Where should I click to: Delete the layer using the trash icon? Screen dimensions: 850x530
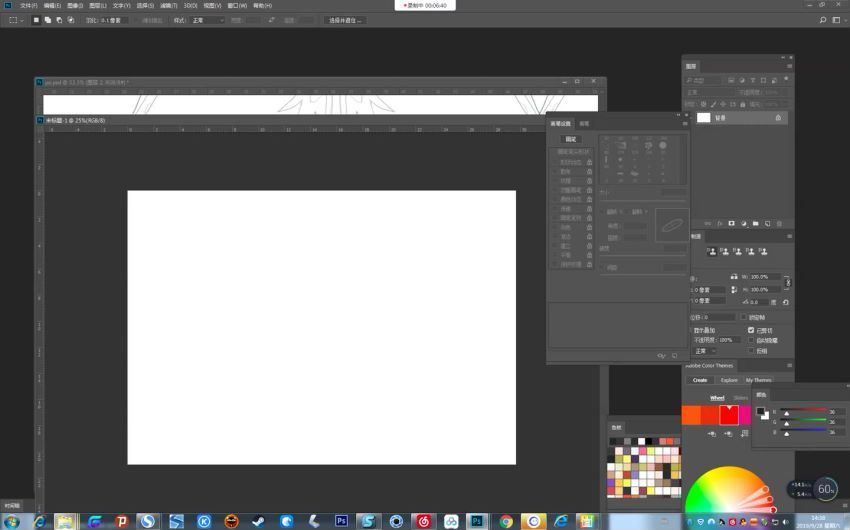780,223
